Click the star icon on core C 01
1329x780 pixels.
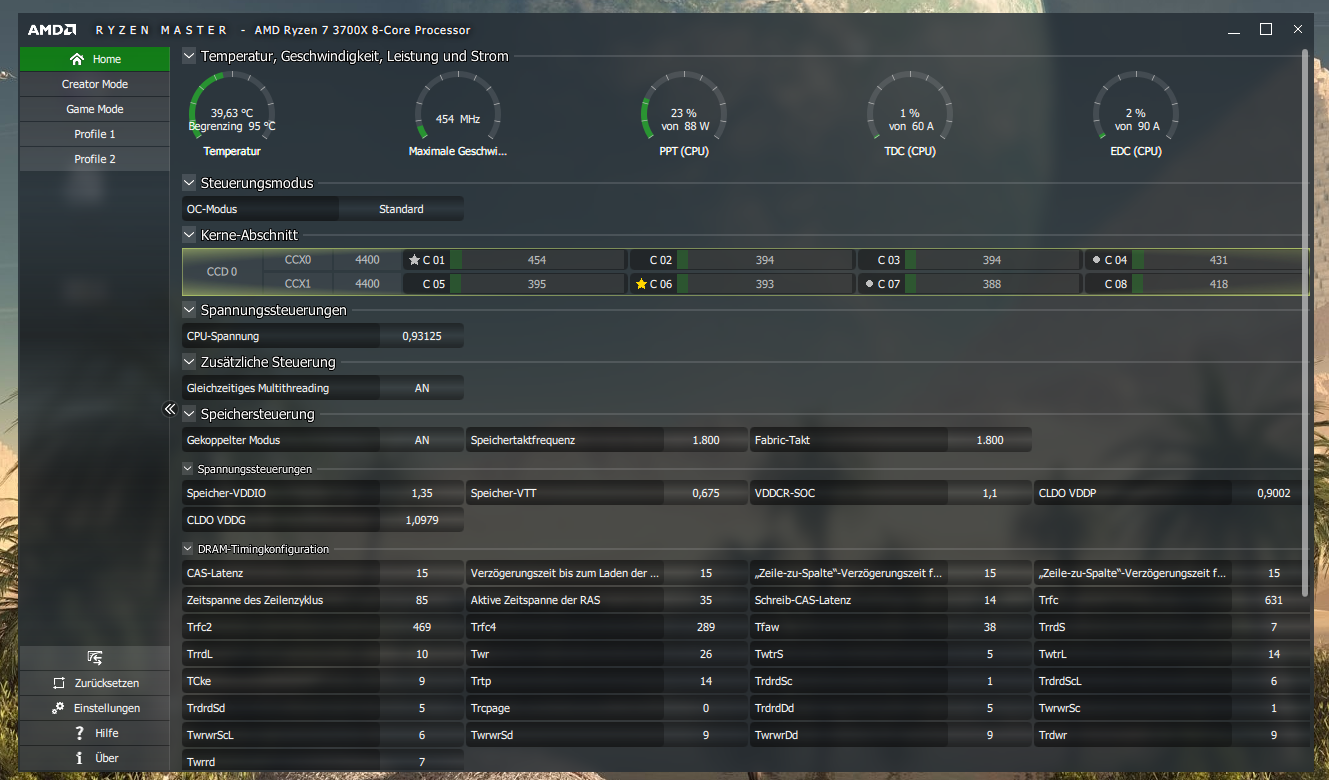pyautogui.click(x=414, y=260)
